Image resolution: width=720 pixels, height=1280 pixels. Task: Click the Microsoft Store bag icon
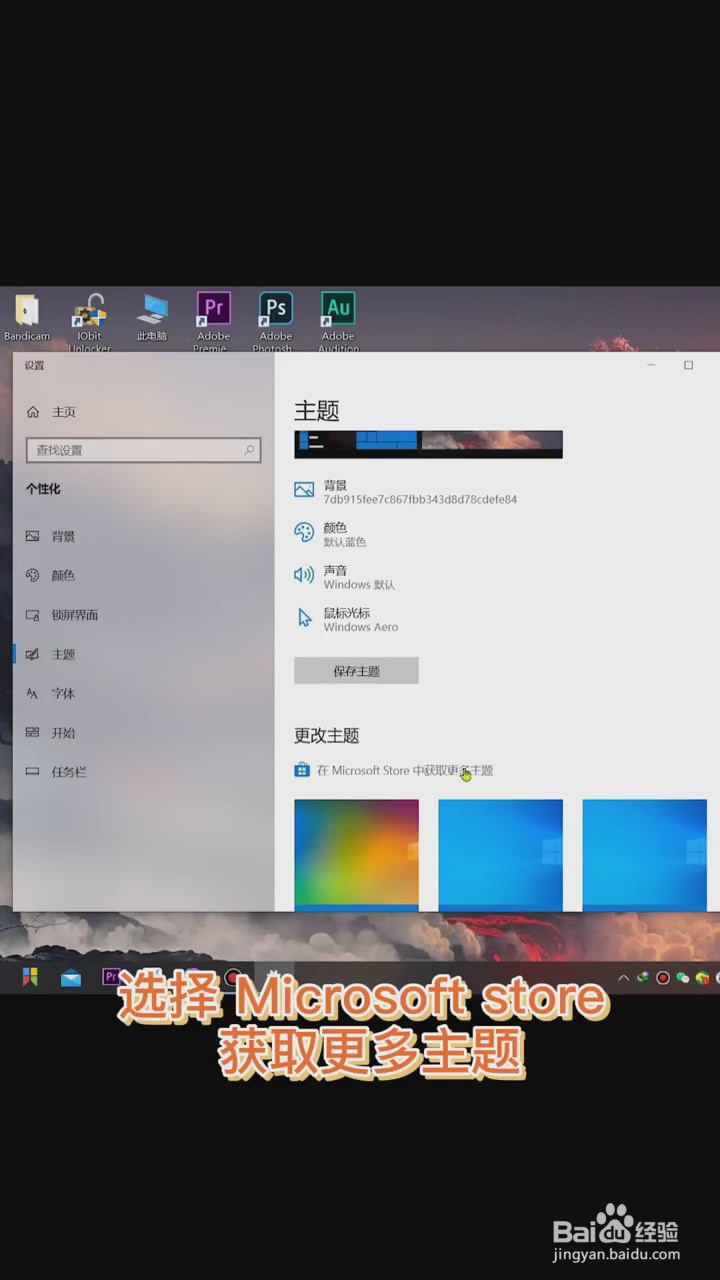tap(302, 770)
